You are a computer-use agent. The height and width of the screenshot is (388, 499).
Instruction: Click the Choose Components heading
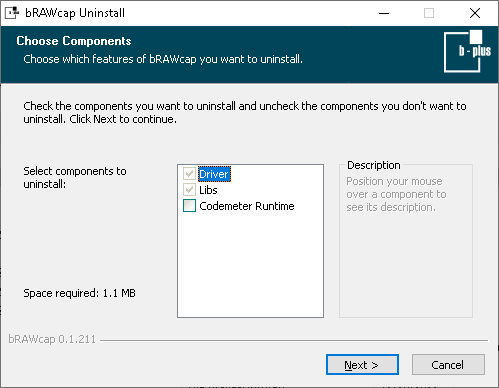[74, 41]
